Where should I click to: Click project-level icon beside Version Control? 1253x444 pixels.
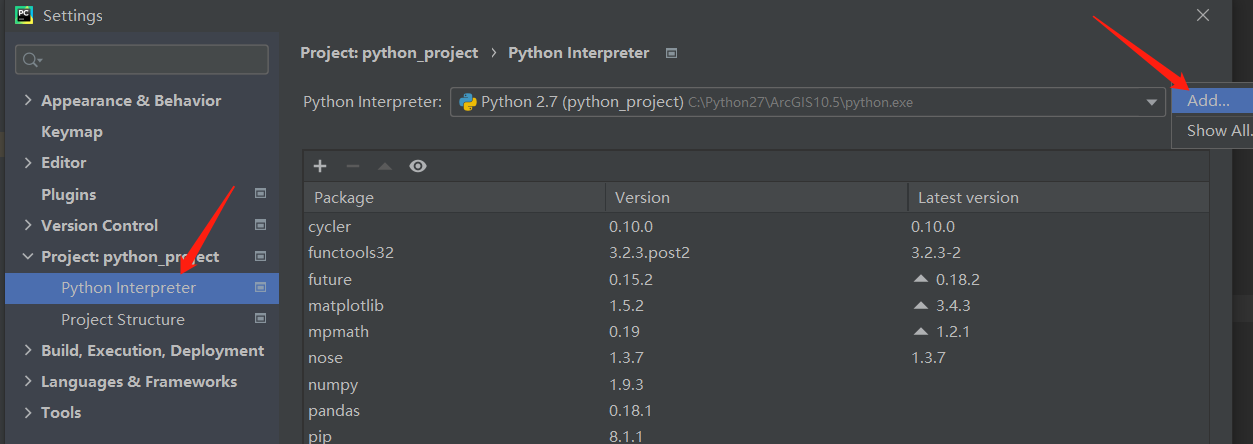coord(261,225)
